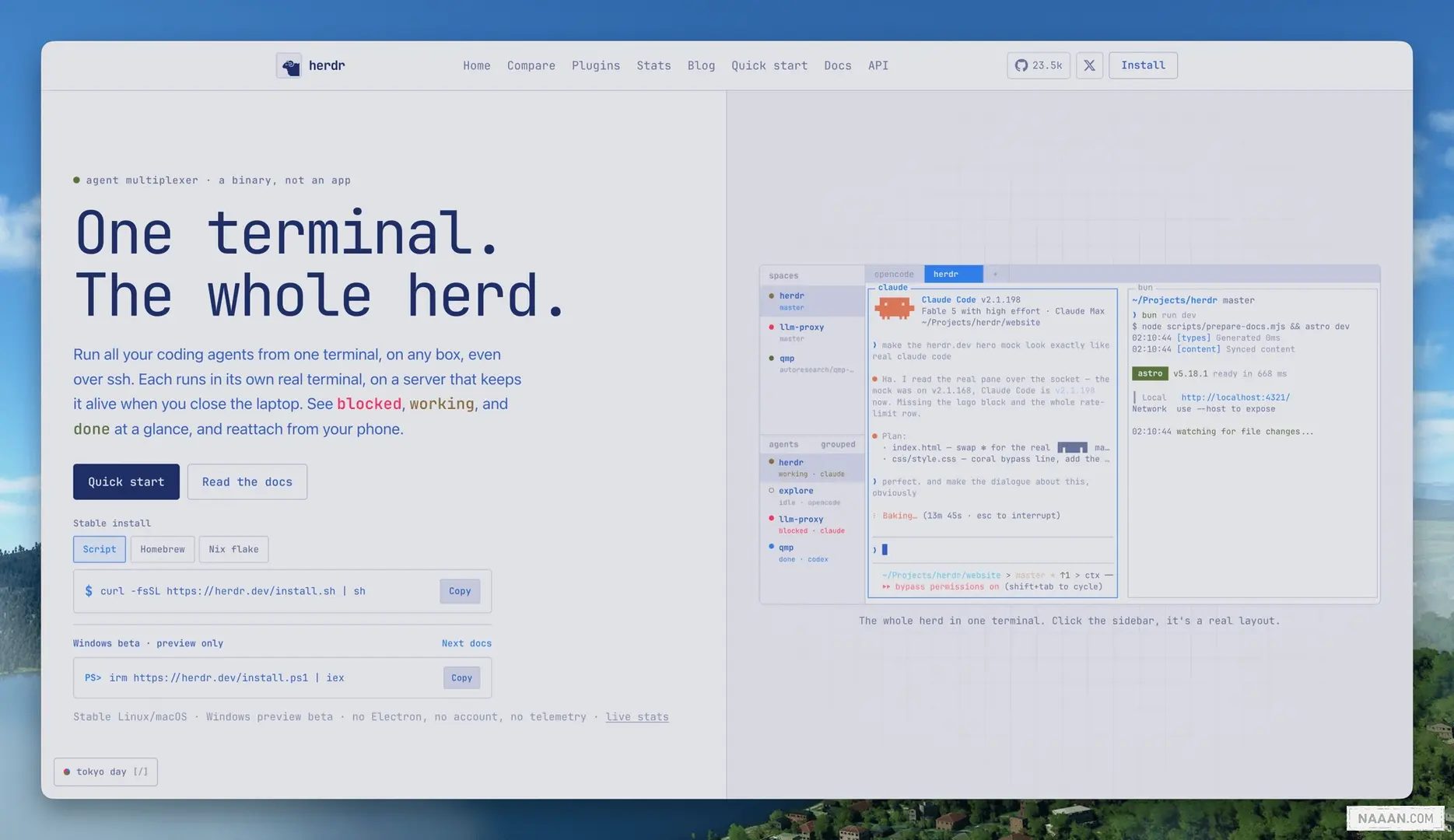Copy the curl install command
Screen dimensions: 1454x840
460,591
